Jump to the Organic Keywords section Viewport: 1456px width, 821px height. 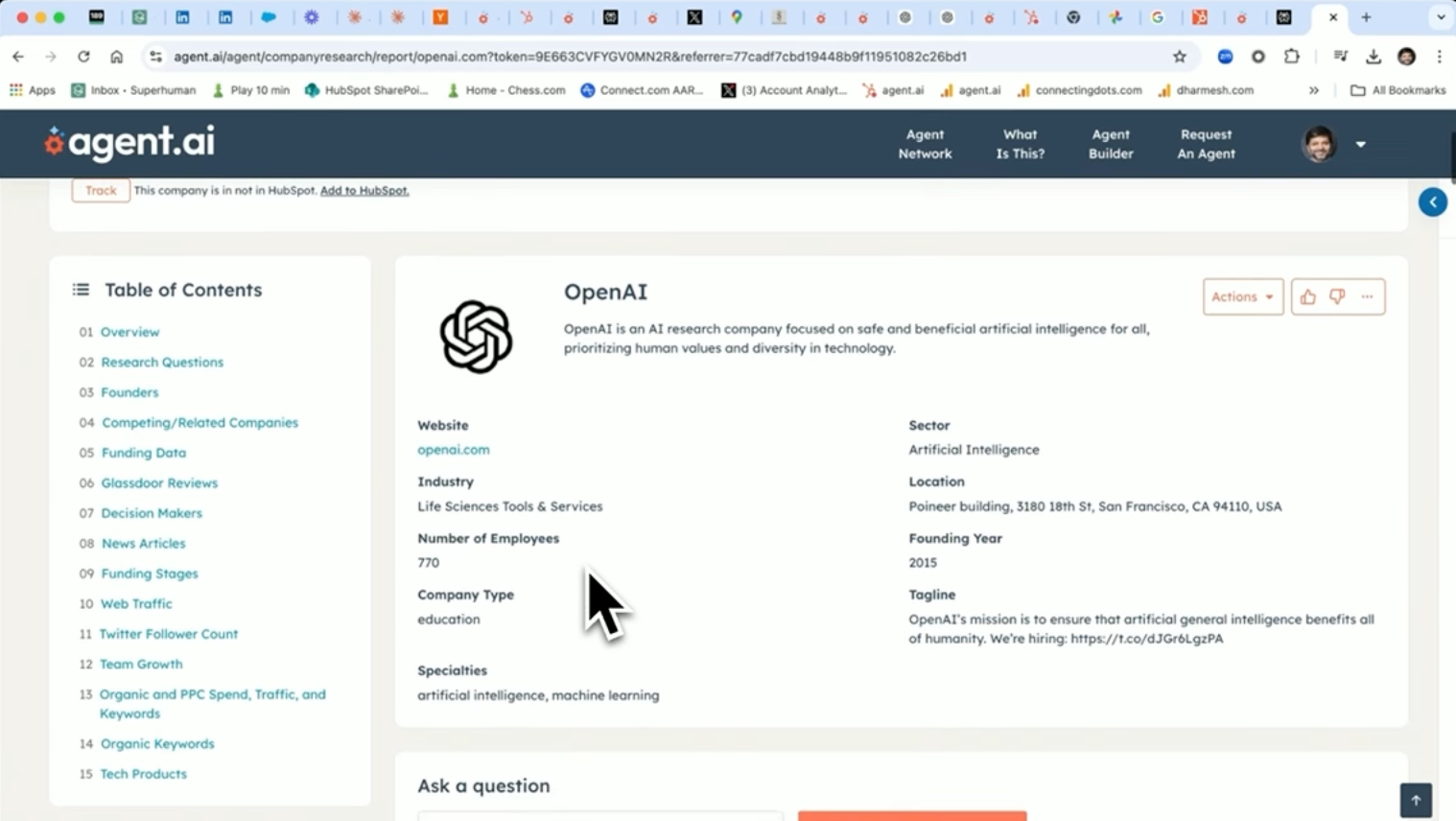pos(157,743)
